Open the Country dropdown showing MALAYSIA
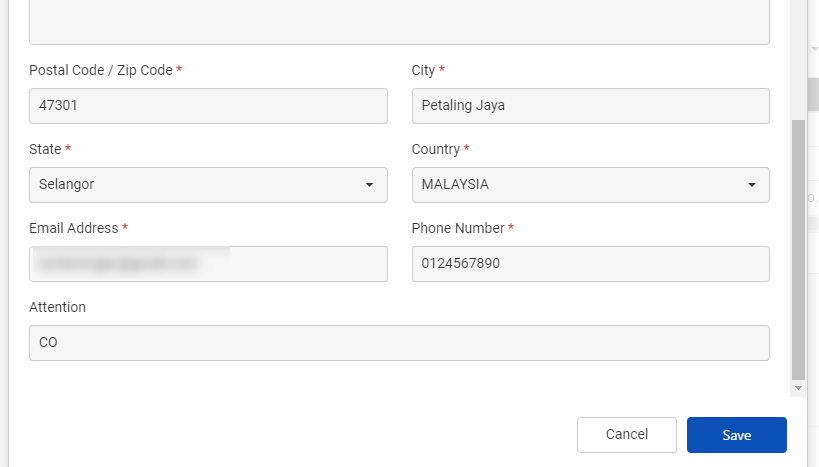 (x=591, y=185)
